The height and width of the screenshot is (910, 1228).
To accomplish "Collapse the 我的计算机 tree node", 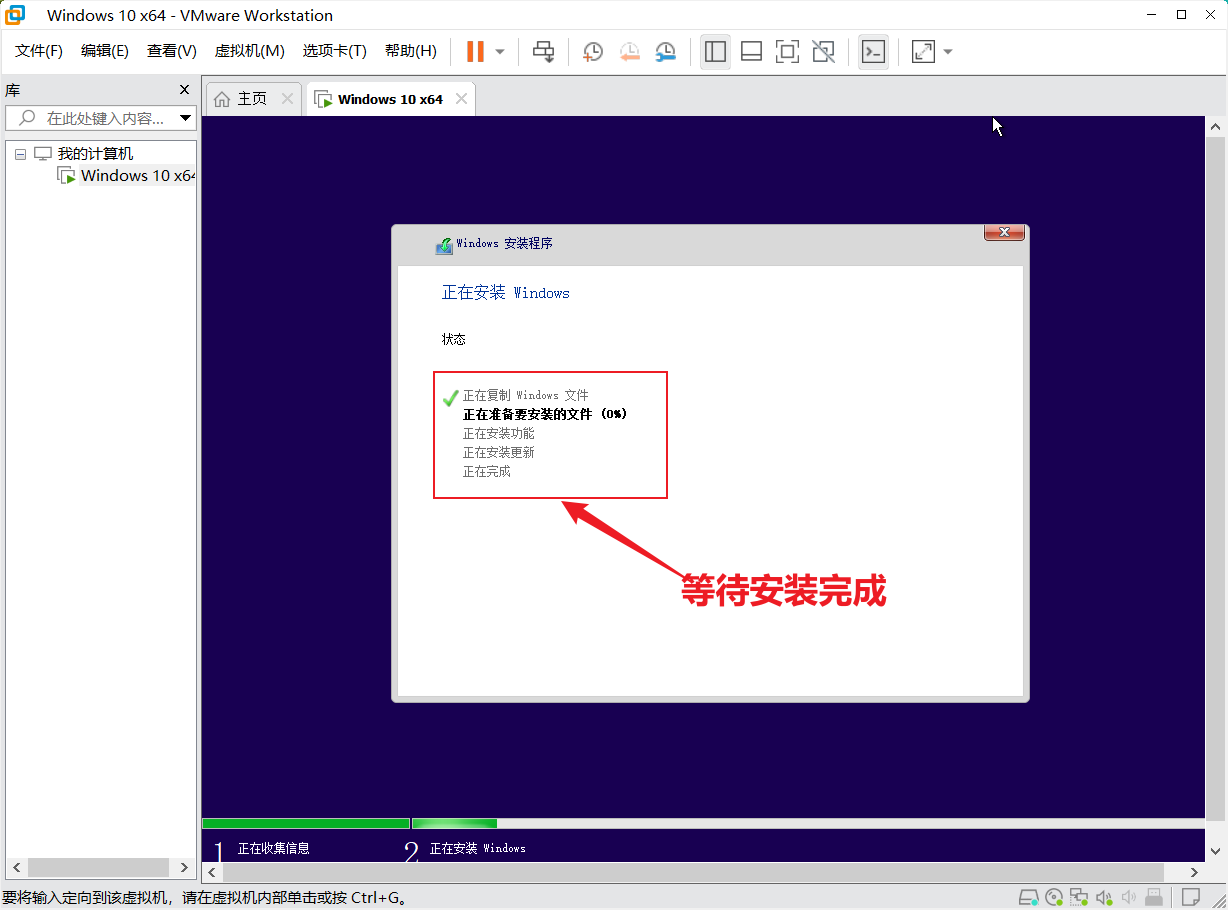I will click(20, 154).
